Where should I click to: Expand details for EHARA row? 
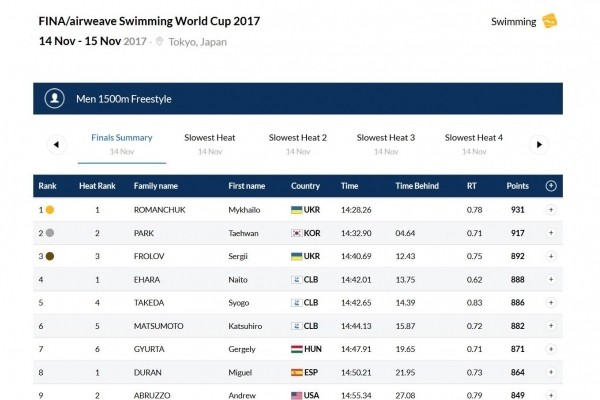pyautogui.click(x=550, y=279)
